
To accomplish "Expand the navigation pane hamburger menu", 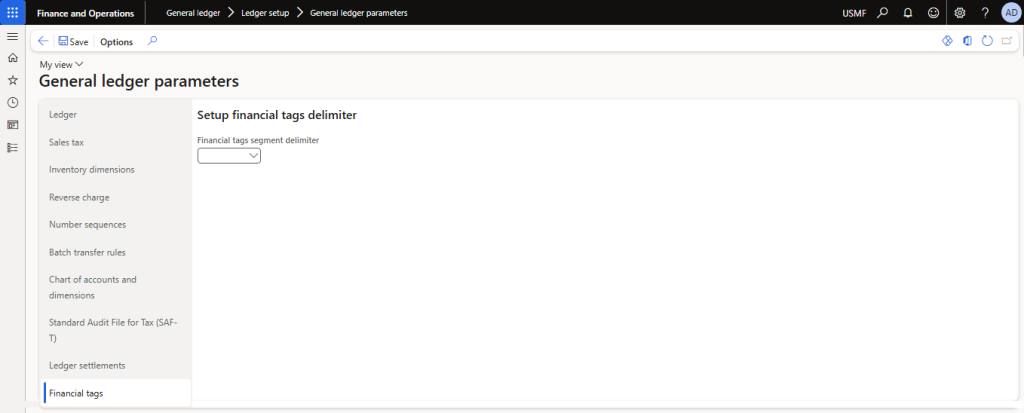I will click(12, 36).
